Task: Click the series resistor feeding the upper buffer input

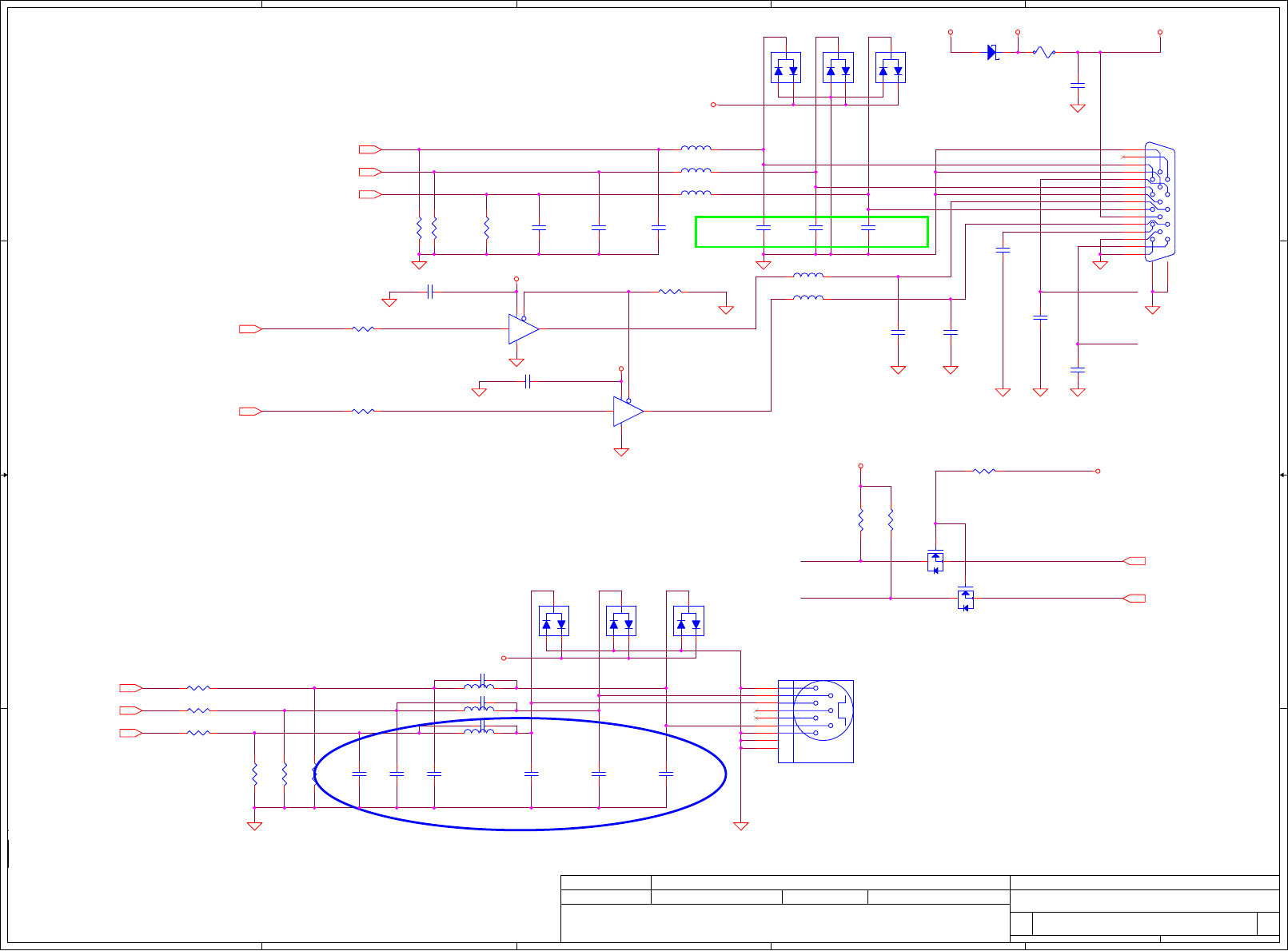Action: pos(363,329)
